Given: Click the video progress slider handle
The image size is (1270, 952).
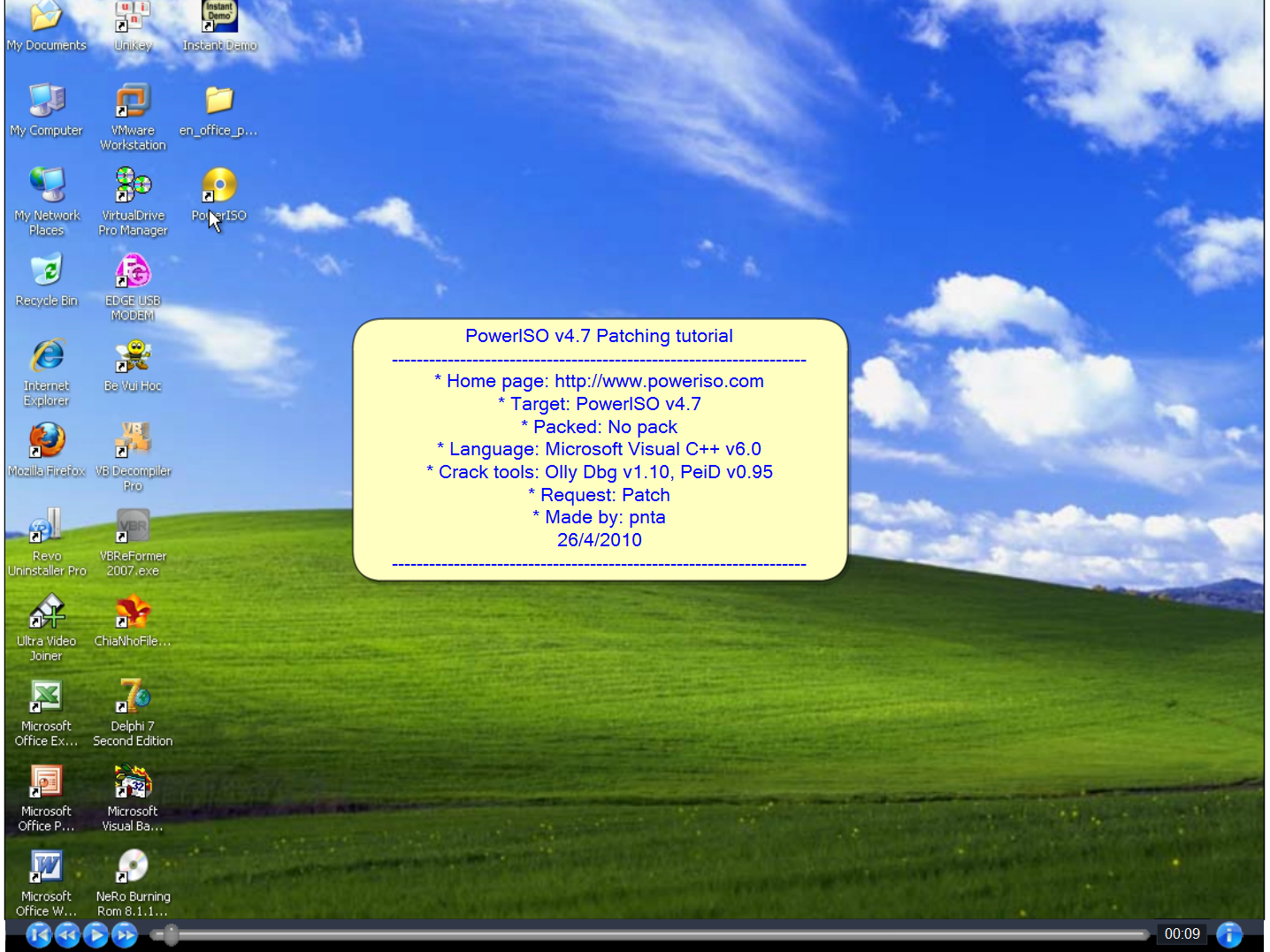Looking at the screenshot, I should (171, 934).
